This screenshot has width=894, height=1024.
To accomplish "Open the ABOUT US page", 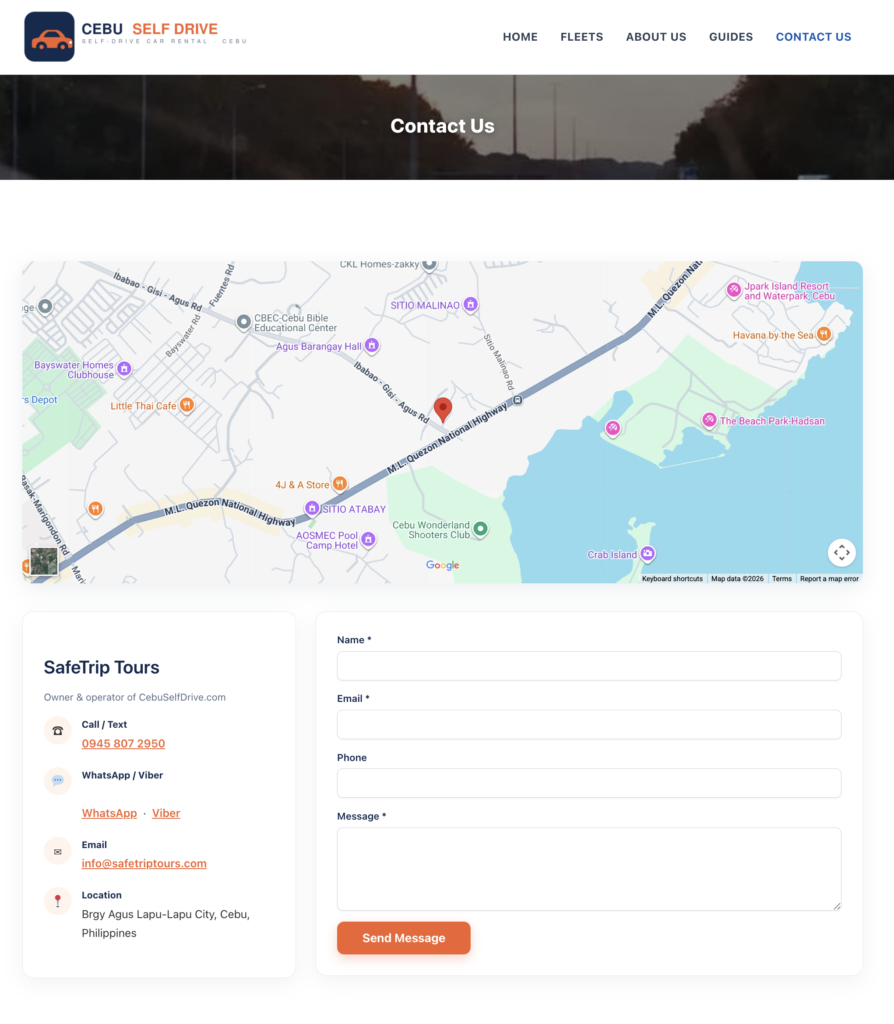I will (x=656, y=37).
